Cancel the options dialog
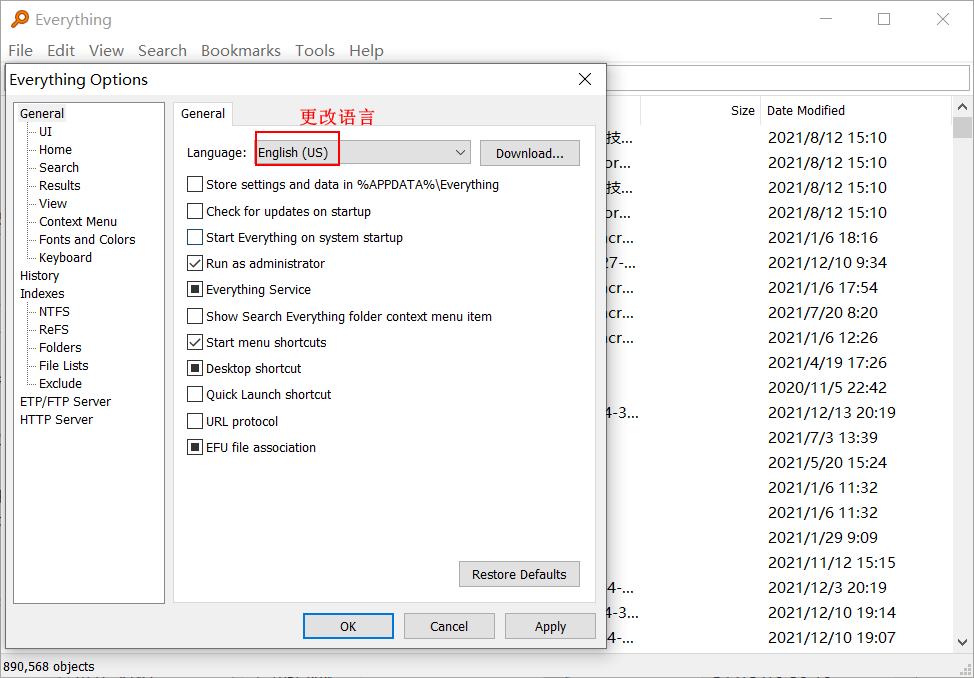 449,626
